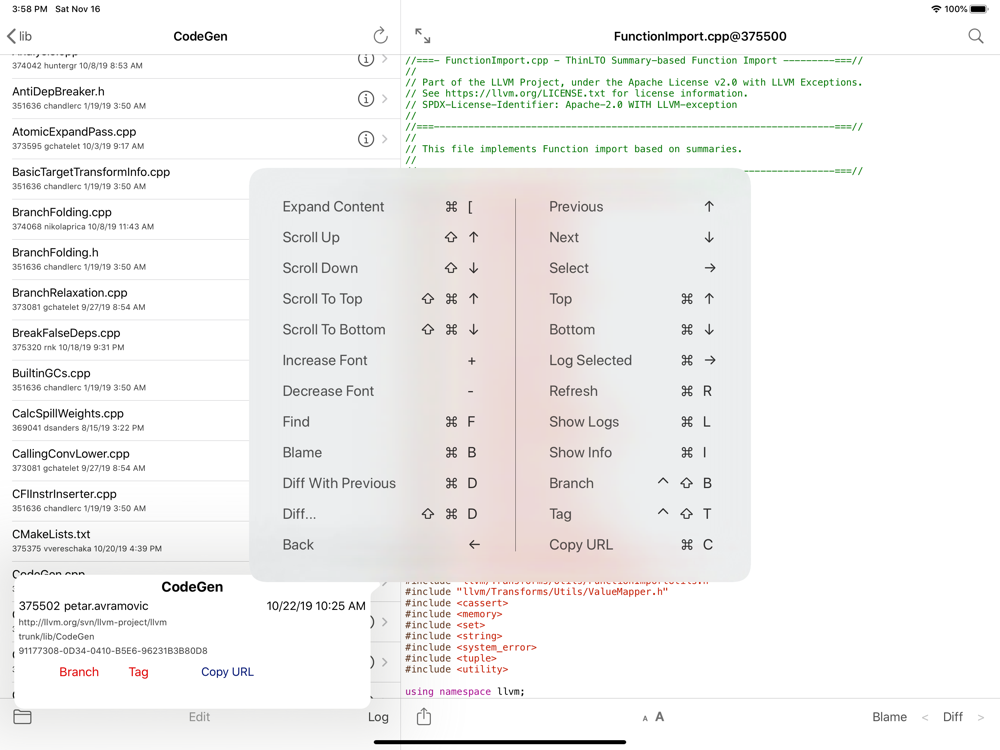Select Show Info in the shortcuts overlay
Screen dimensions: 1000x750
[x=632, y=452]
